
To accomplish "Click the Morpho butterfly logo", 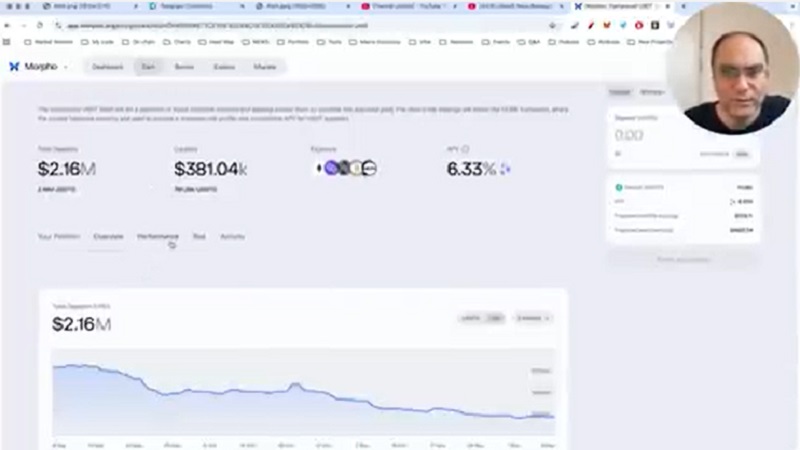I will [x=14, y=66].
